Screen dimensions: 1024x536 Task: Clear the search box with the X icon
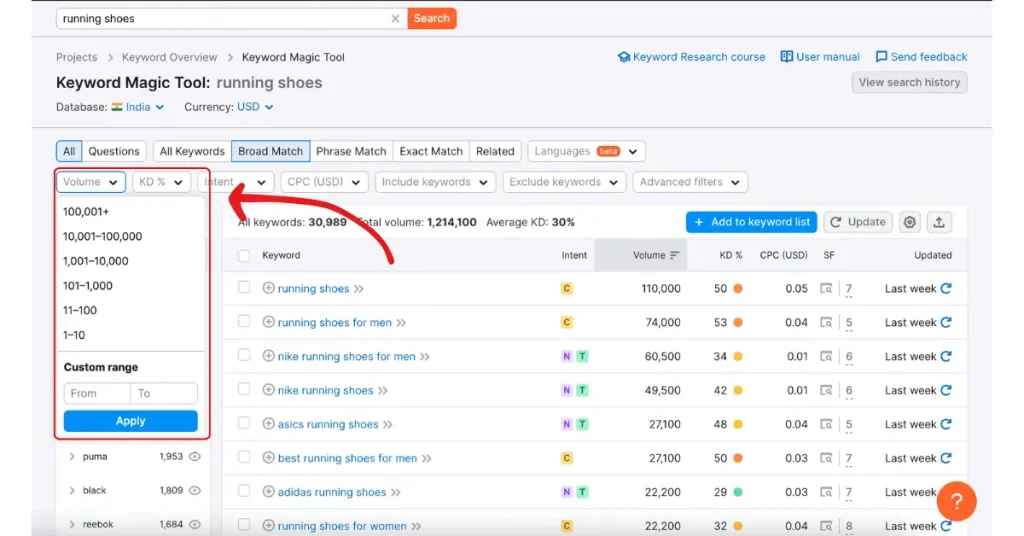point(395,18)
